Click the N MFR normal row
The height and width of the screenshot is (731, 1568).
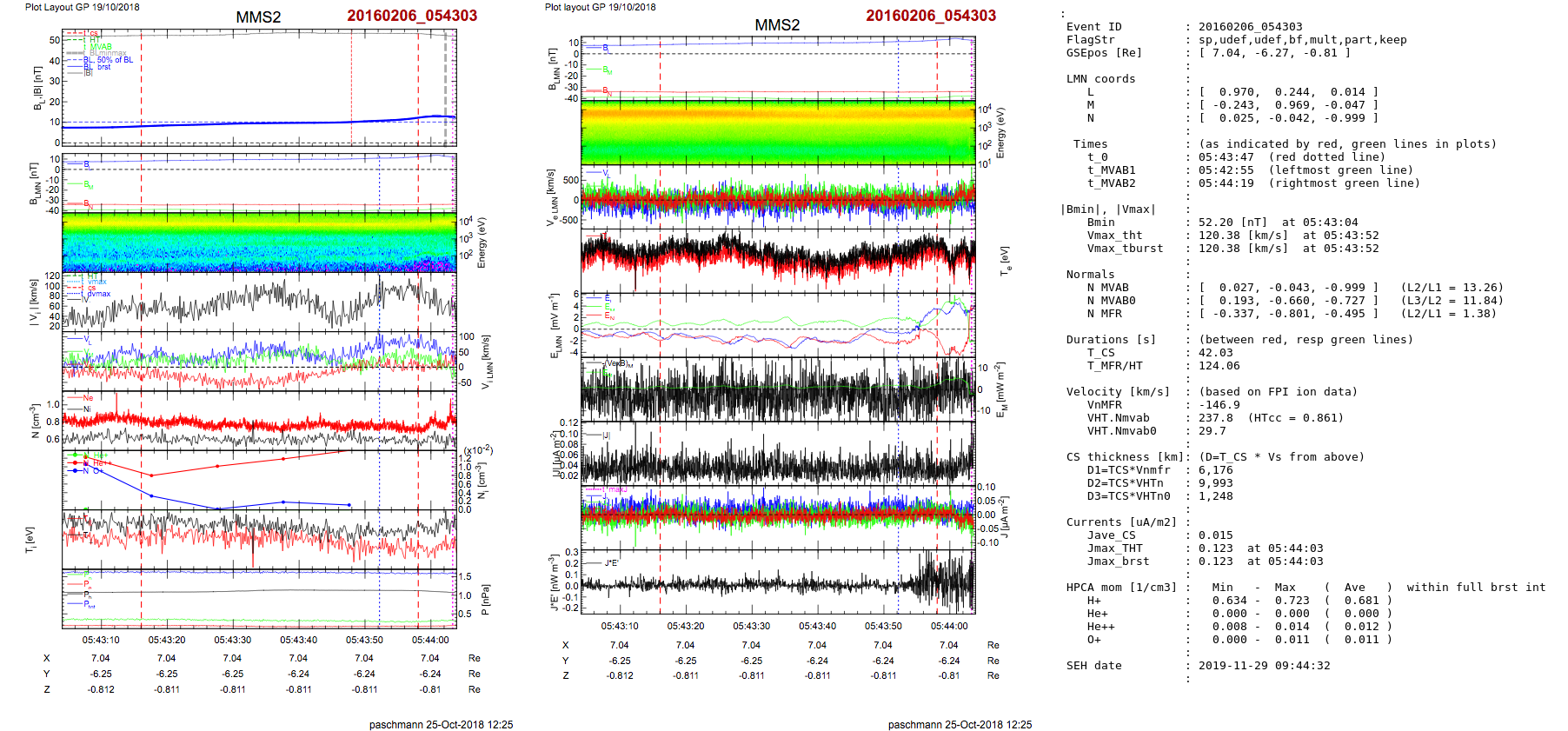[x=1288, y=314]
